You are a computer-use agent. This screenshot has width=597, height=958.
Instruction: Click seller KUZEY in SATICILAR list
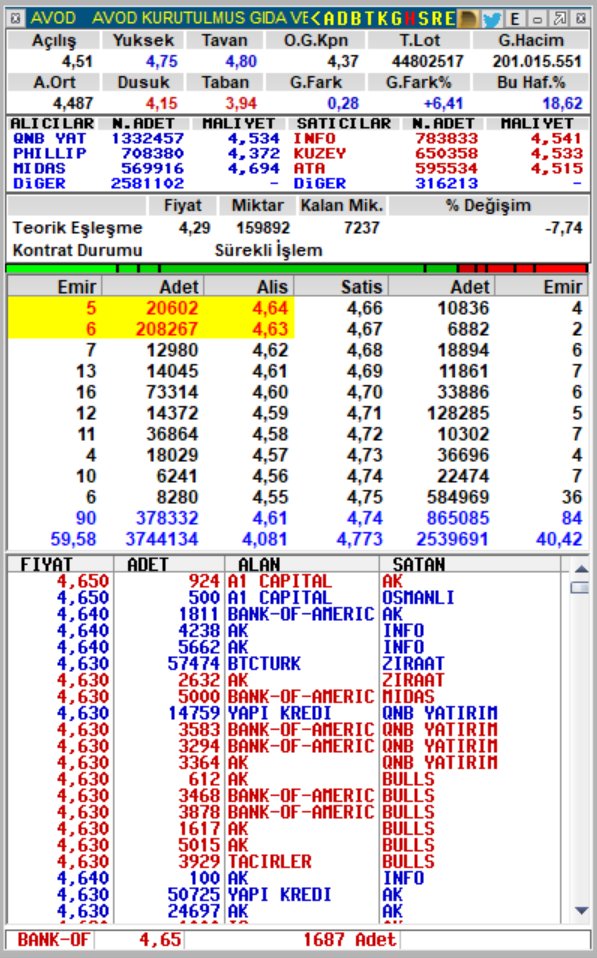[320, 153]
